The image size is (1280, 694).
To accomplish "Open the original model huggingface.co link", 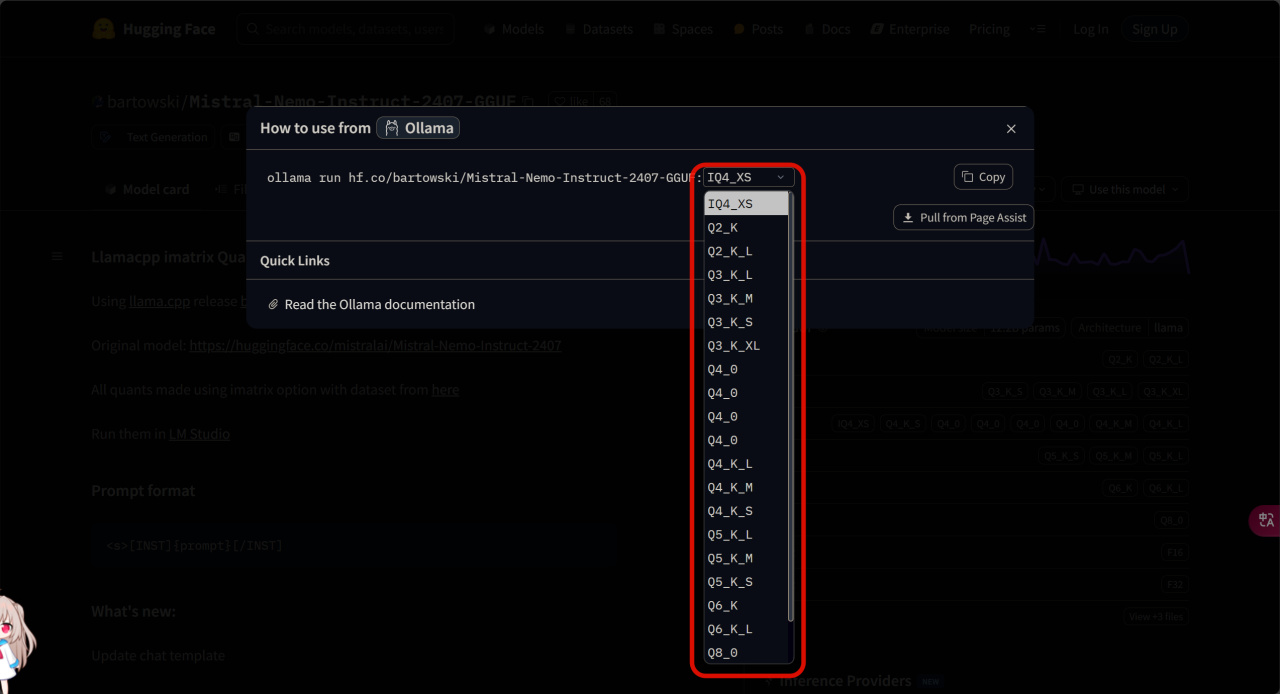I will [x=375, y=345].
